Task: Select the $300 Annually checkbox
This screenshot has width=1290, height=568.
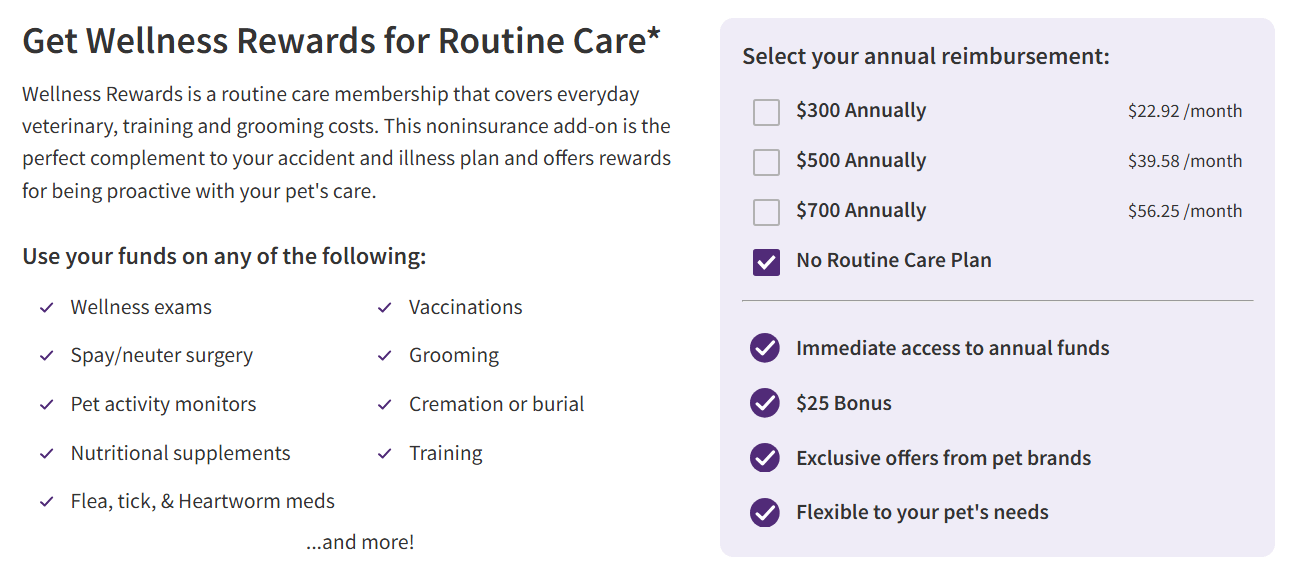Action: tap(766, 112)
